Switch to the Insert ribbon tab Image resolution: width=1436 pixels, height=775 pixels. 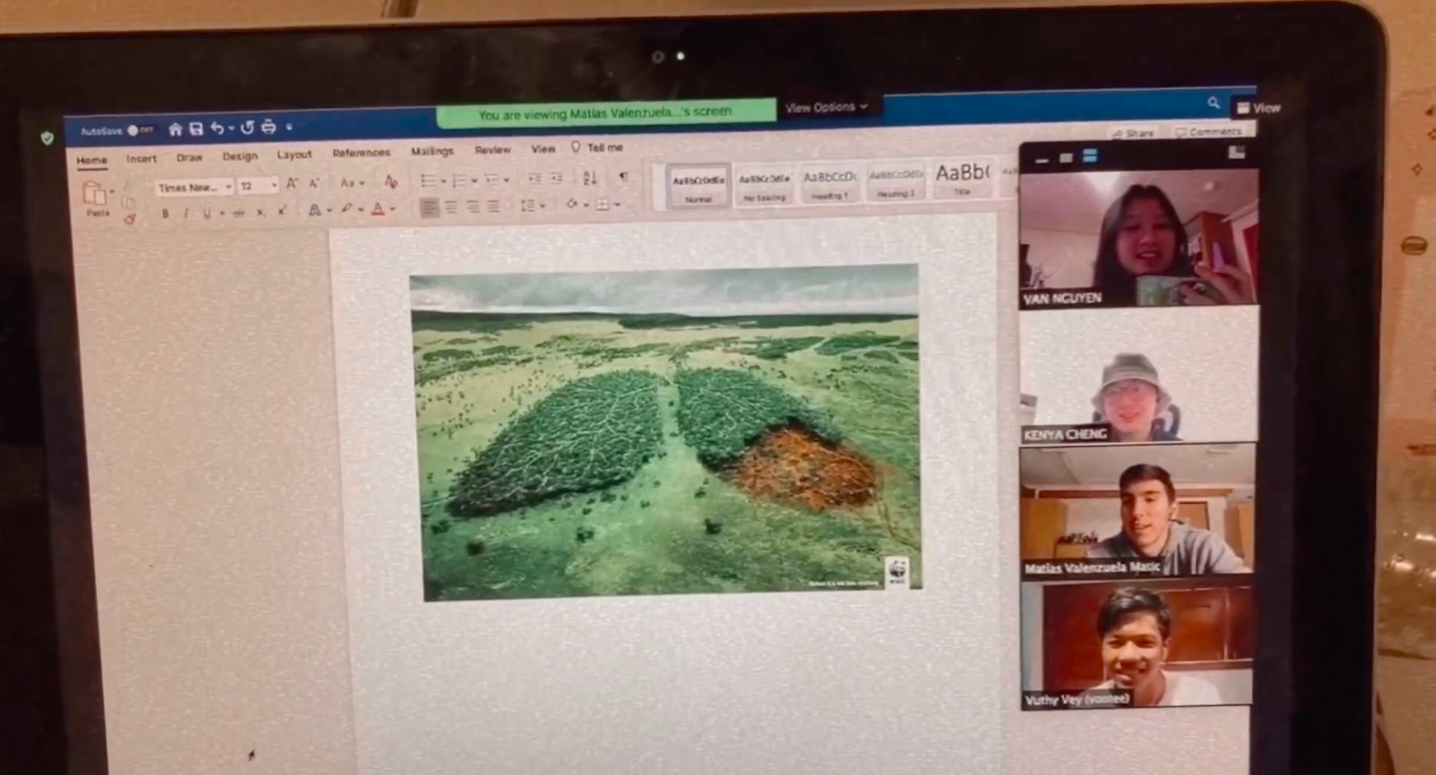(141, 158)
